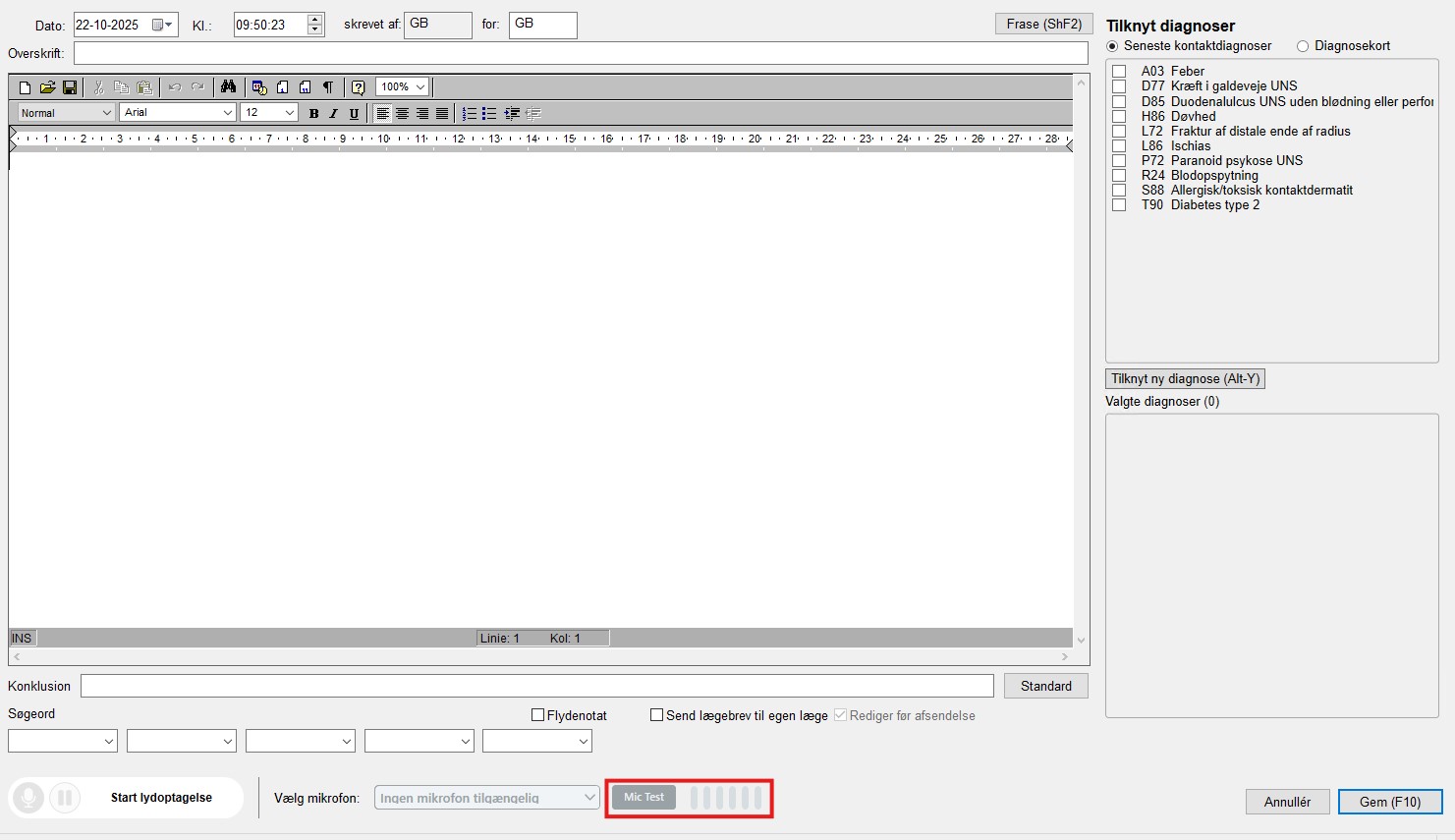Click into the Konklusion text field
1455x840 pixels.
coord(536,686)
